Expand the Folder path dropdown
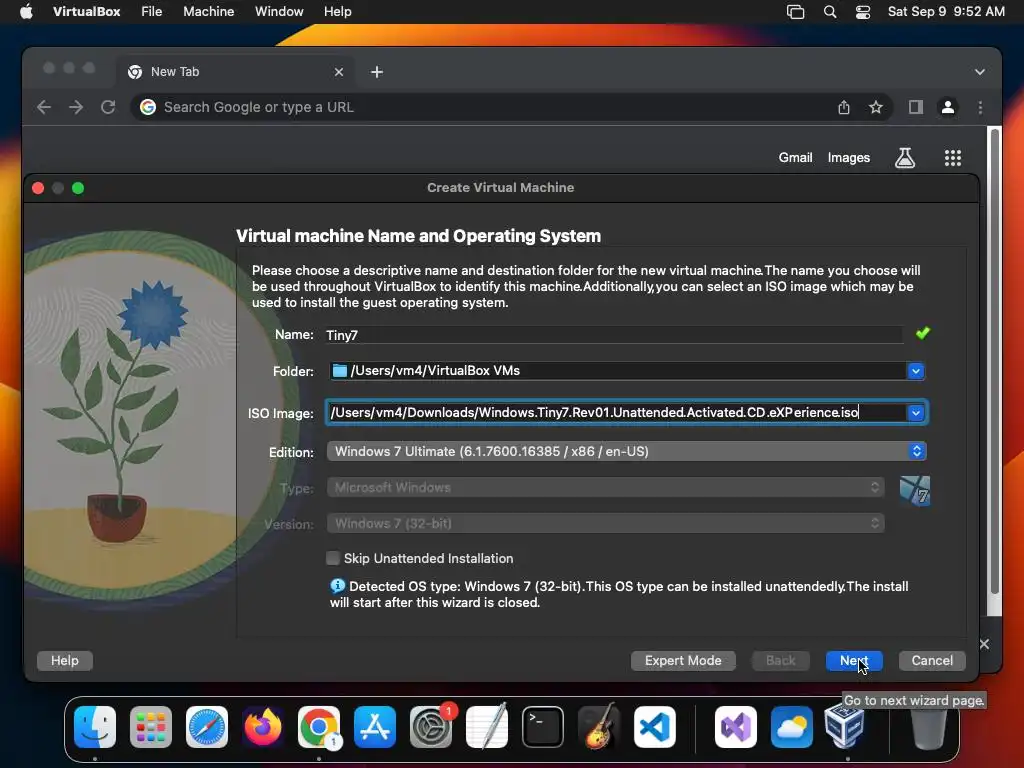The height and width of the screenshot is (768, 1024). [916, 371]
